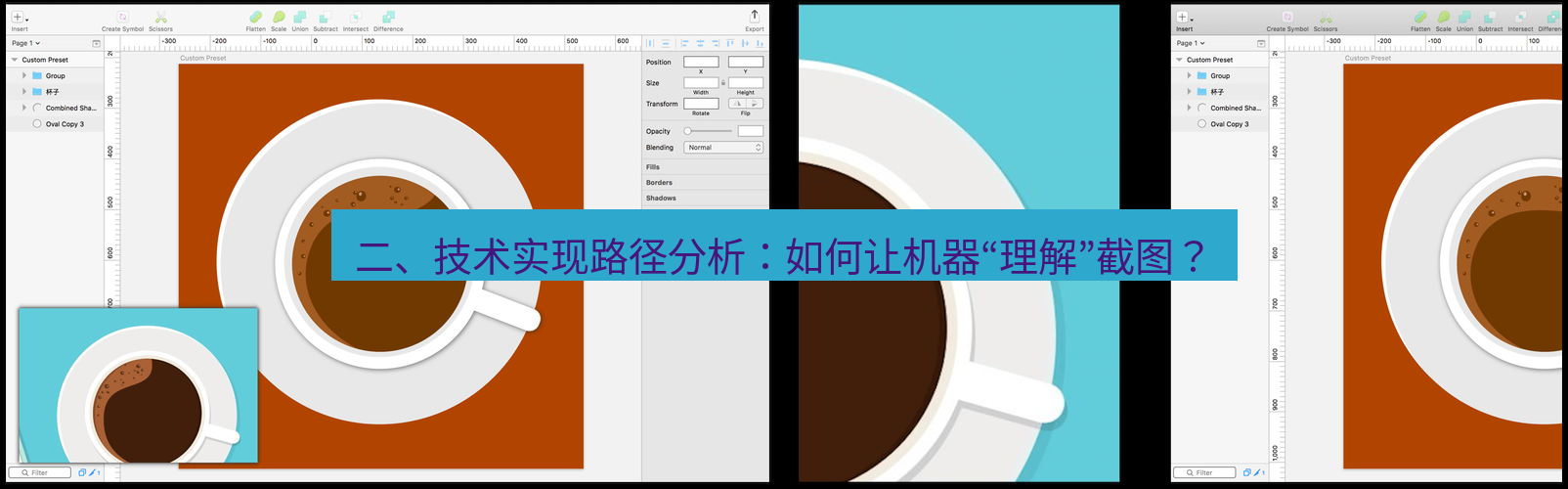Click the Export icon in left window
The image size is (1568, 489).
pyautogui.click(x=755, y=16)
